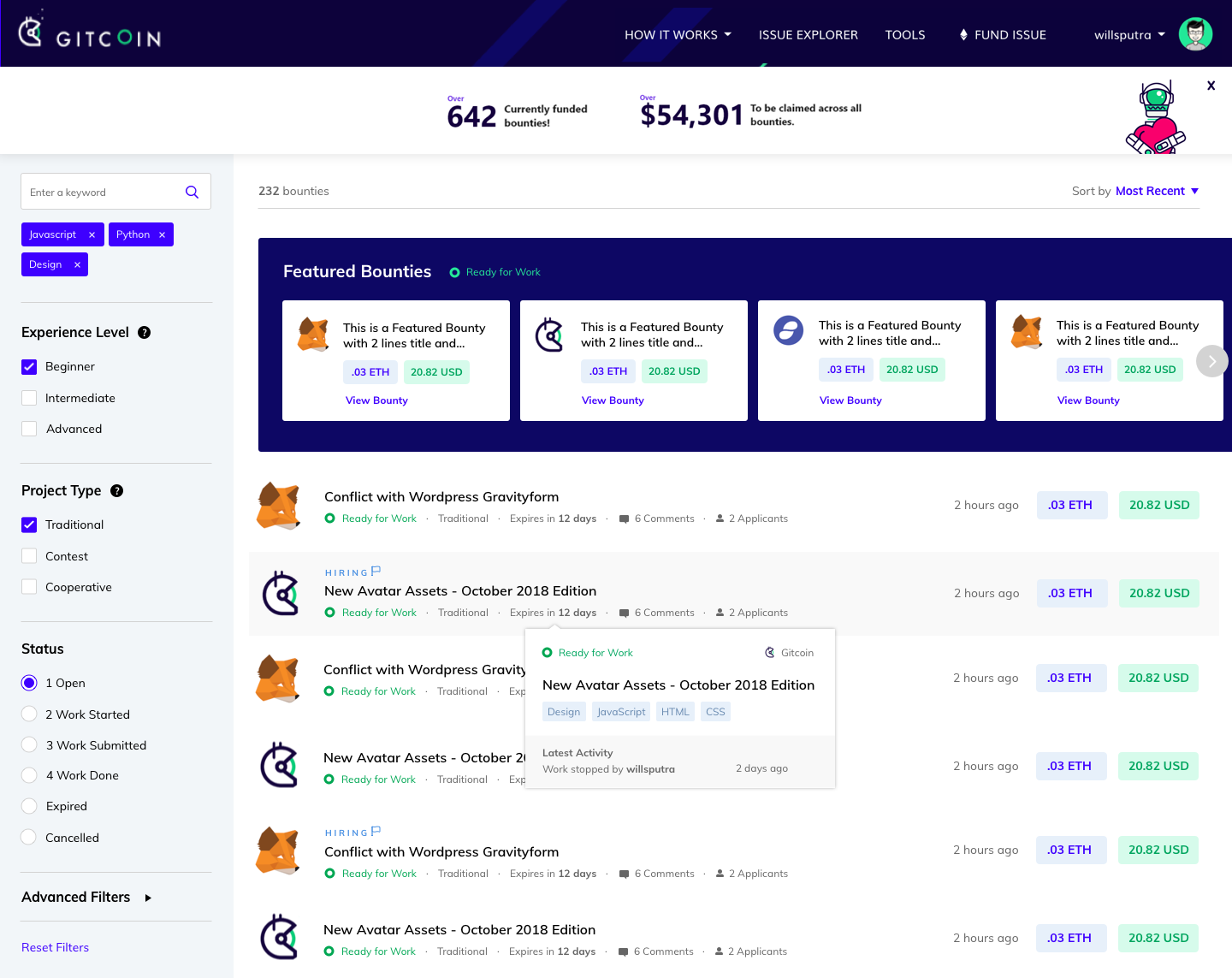Click the CSS tag in the popup

715,712
